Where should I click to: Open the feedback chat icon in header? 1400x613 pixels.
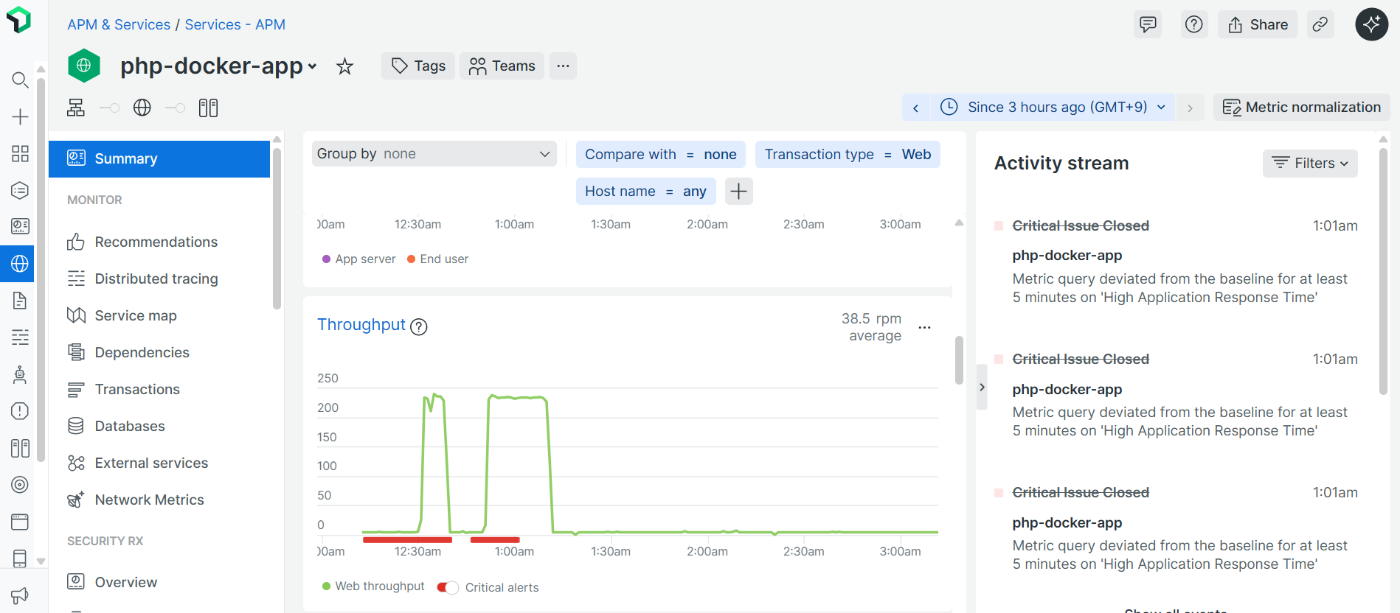point(1148,25)
